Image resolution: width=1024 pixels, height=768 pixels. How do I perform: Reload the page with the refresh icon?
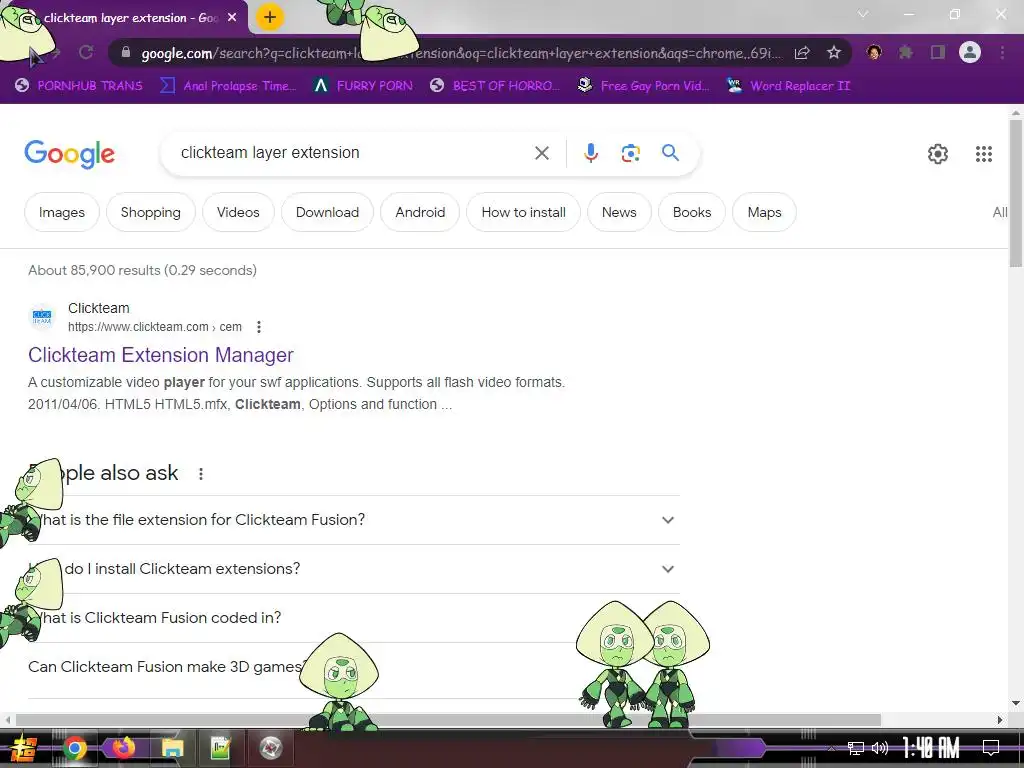click(86, 52)
